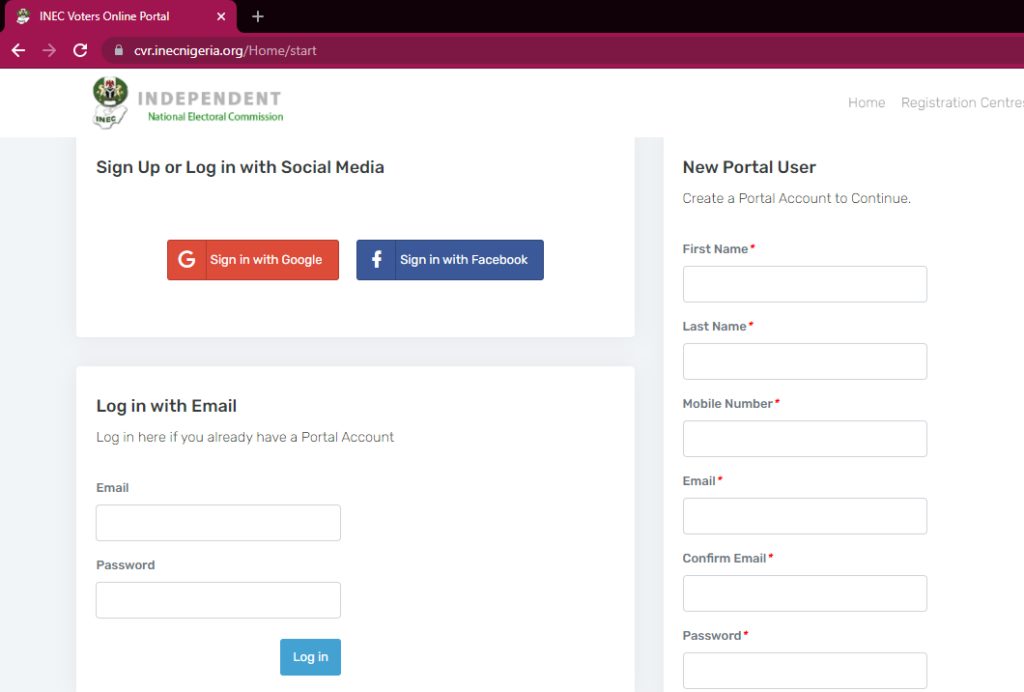Click the address bar URL
1024x692 pixels.
click(x=225, y=50)
